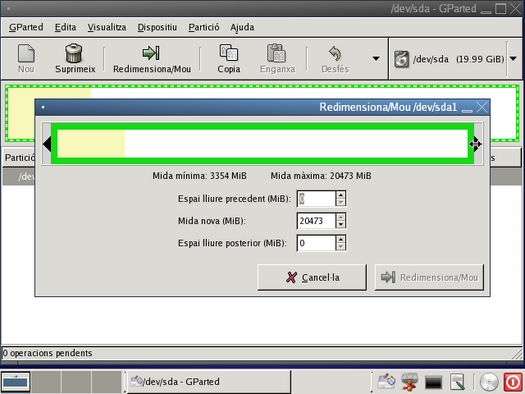Focus the Espai lliure posterior field
Image resolution: width=525 pixels, height=394 pixels.
coord(316,243)
